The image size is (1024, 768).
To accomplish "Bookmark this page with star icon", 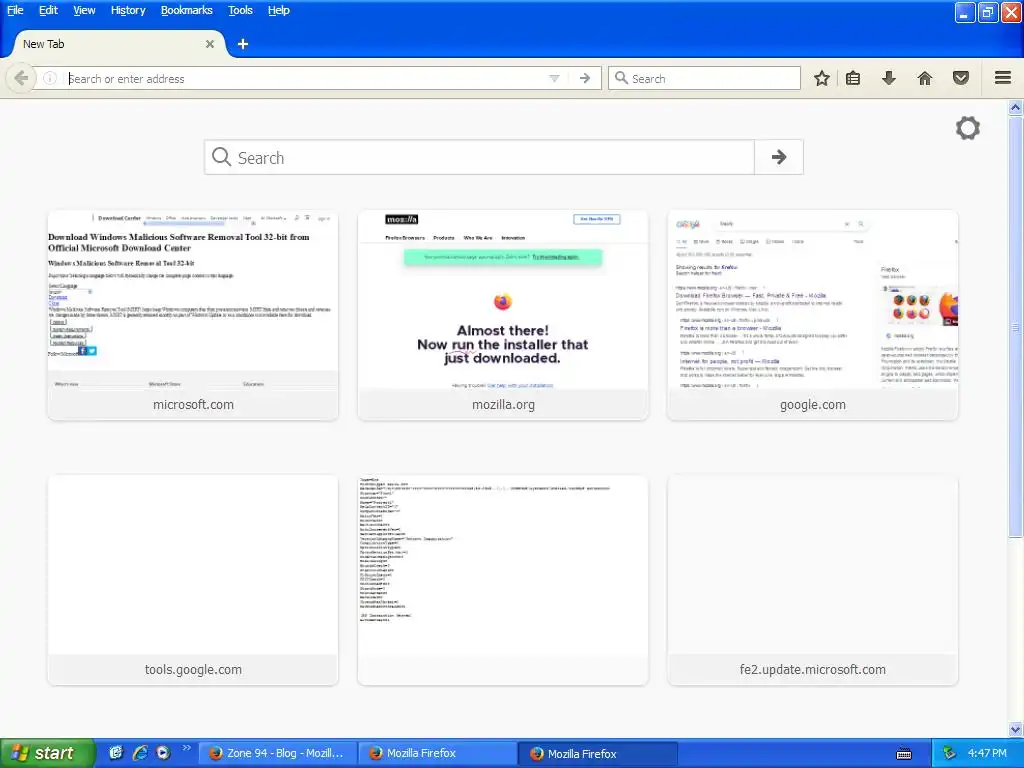I will [x=822, y=78].
